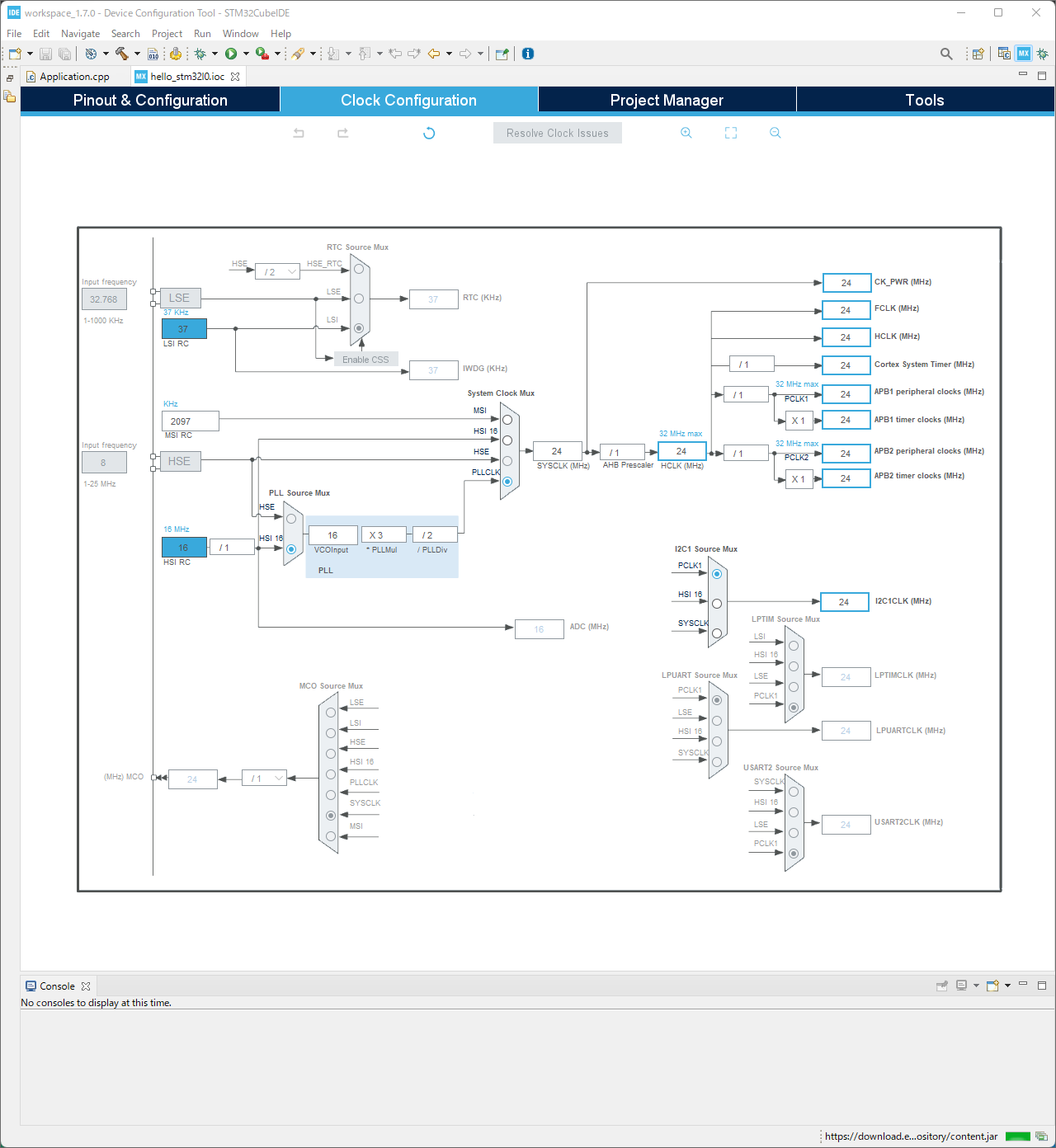Select MSI in System Clock Mux
The image size is (1056, 1148).
(x=507, y=420)
